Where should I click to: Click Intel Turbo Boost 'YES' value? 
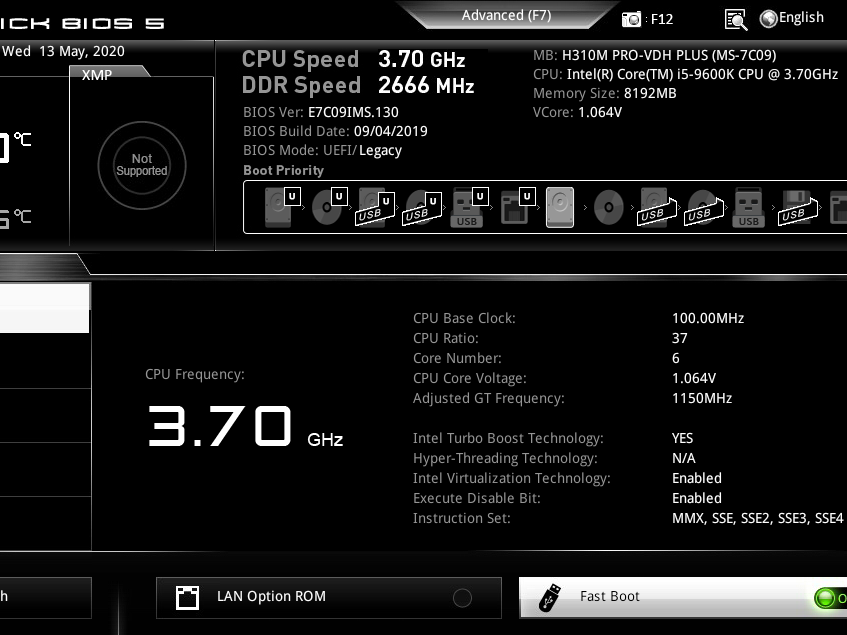(682, 438)
